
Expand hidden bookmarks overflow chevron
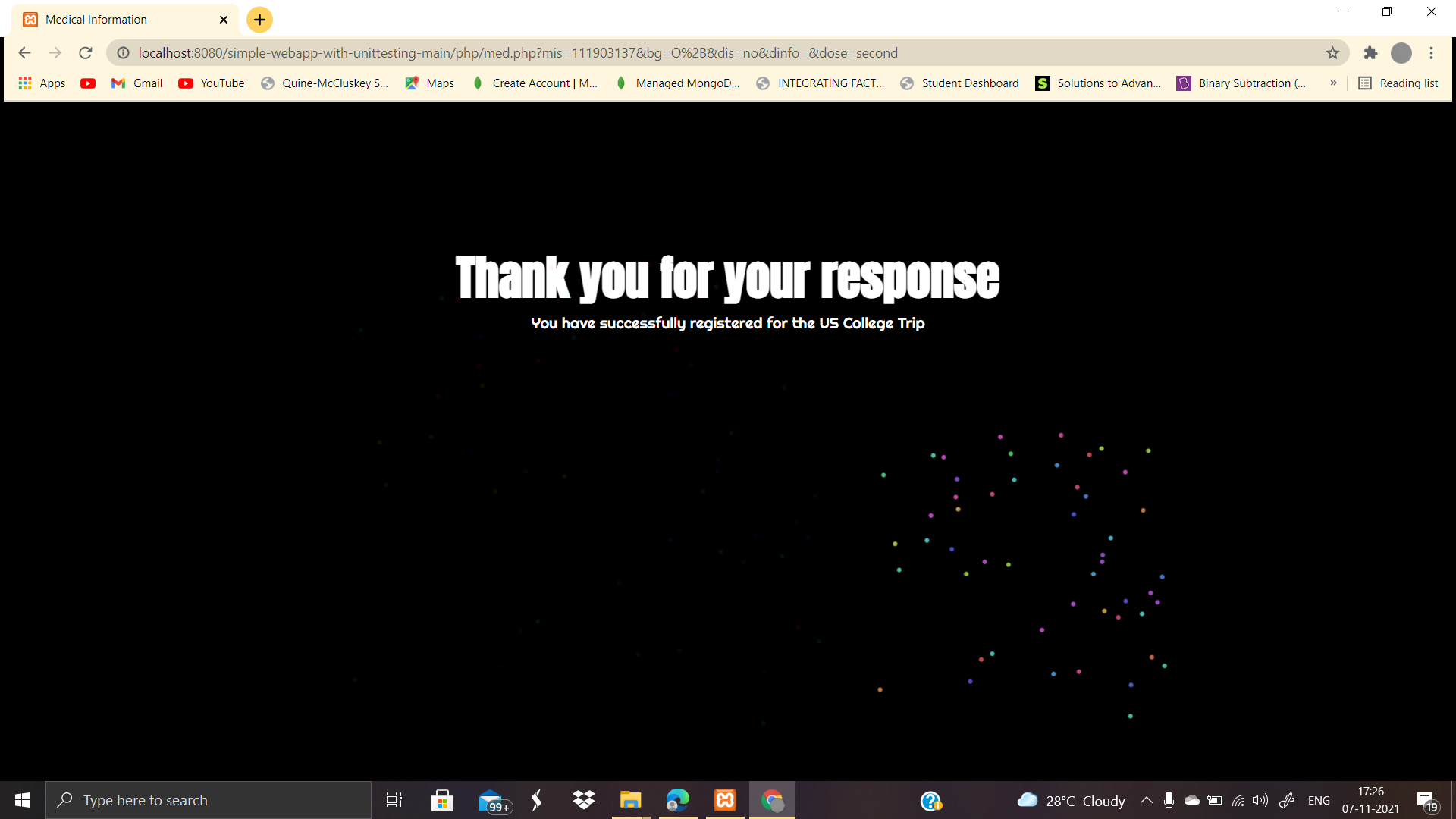pos(1333,83)
